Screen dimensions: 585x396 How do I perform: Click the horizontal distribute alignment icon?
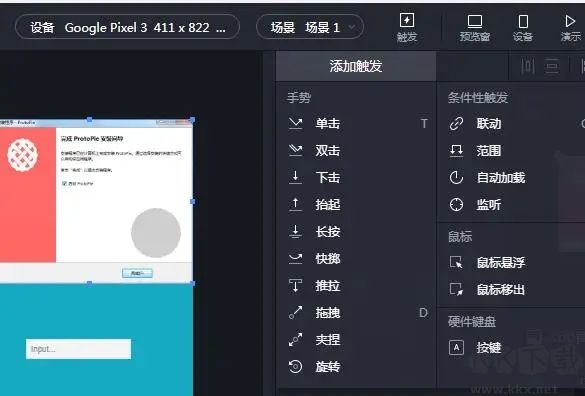pos(528,66)
